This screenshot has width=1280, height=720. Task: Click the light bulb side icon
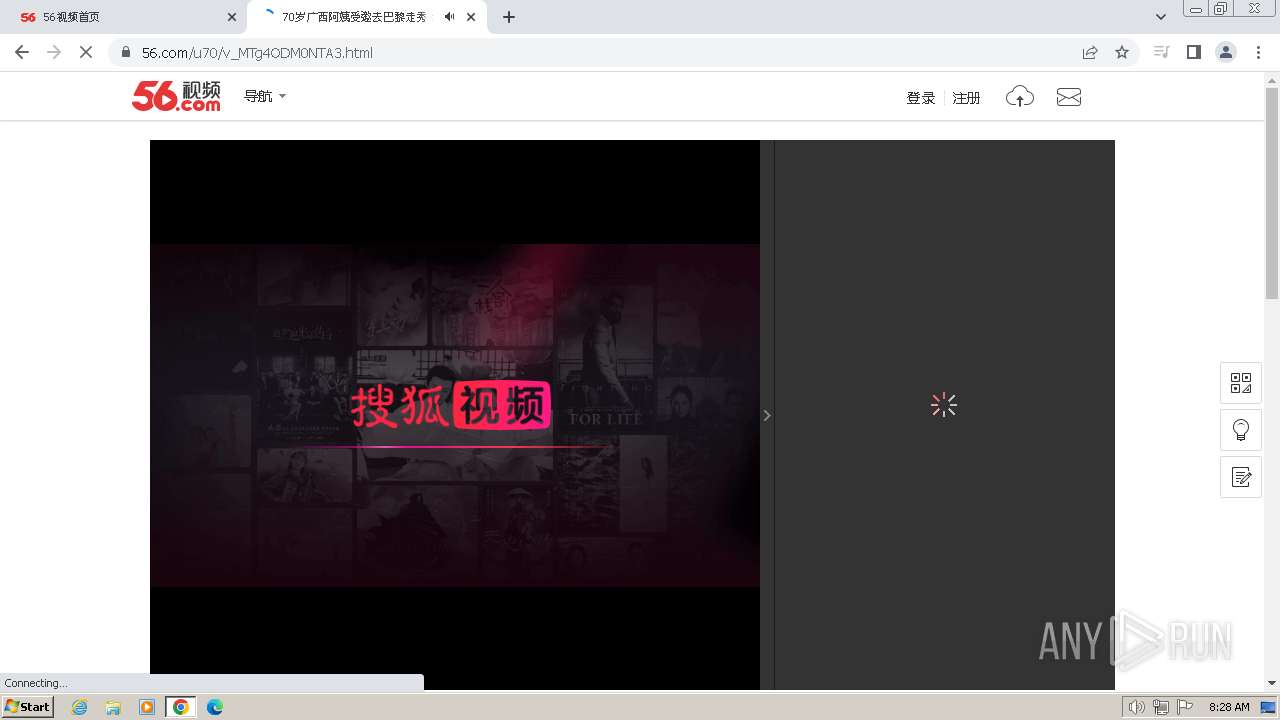click(x=1241, y=430)
